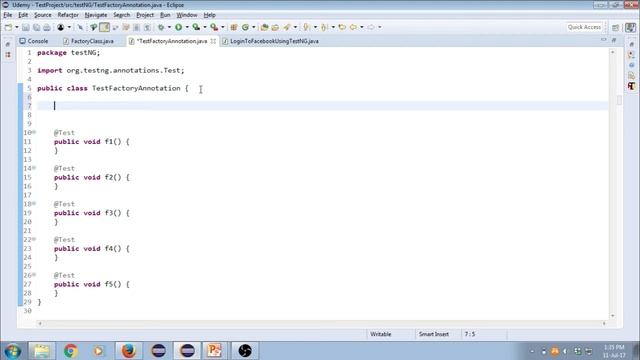Open the Project menu
Screen dimensions: 640x360
tap(145, 15)
